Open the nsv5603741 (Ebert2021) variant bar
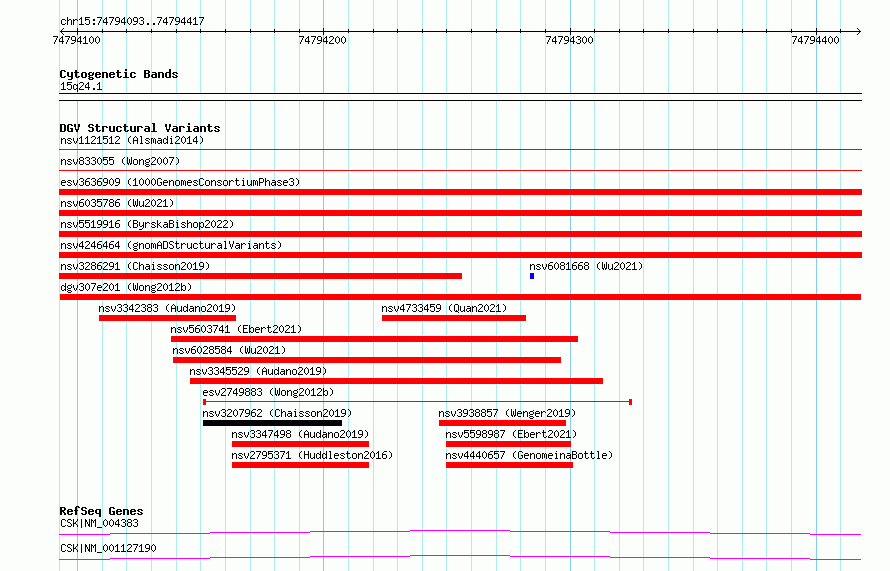The height and width of the screenshot is (571, 890). click(374, 339)
